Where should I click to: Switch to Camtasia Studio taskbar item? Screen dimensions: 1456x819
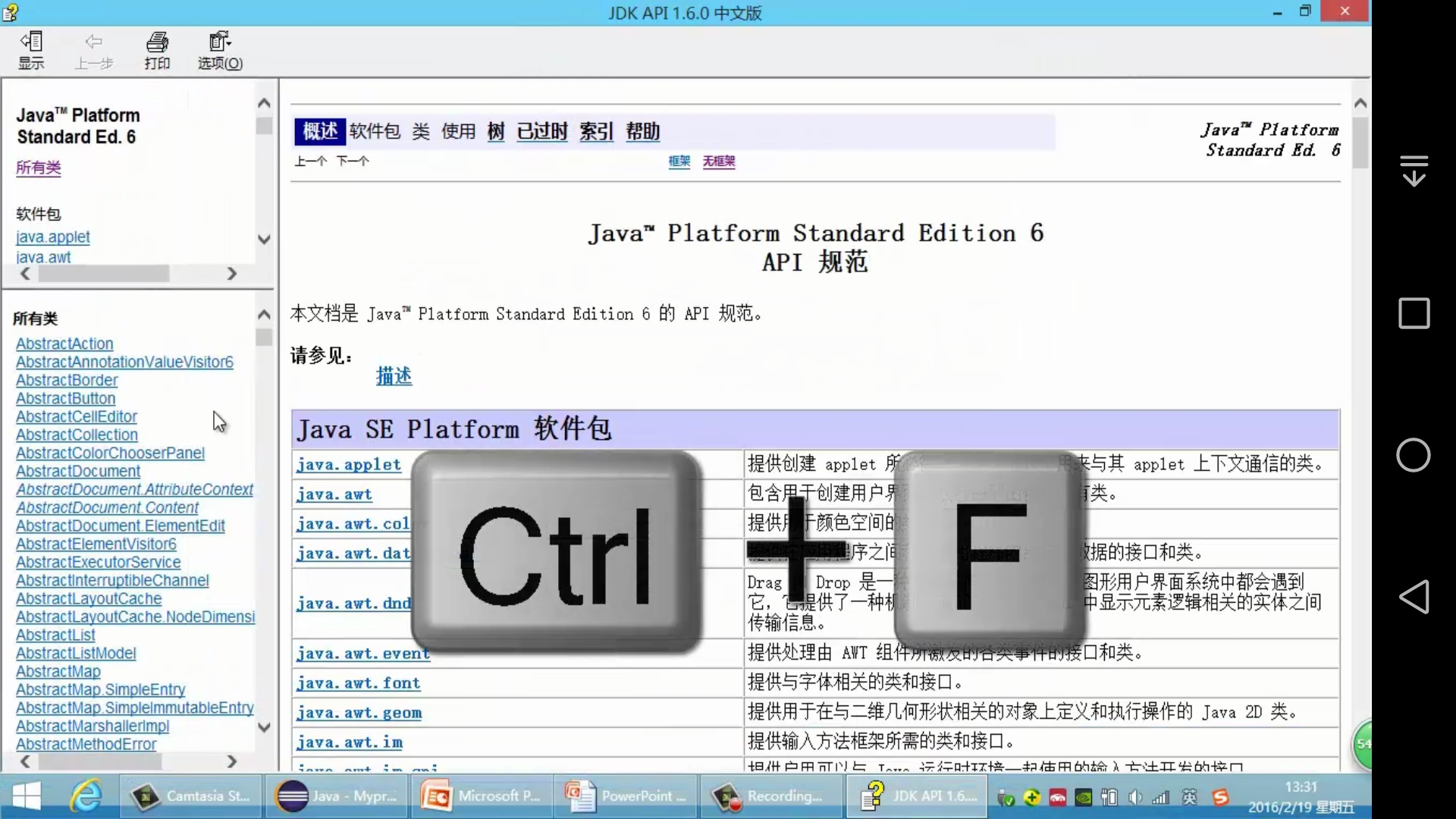pyautogui.click(x=191, y=796)
